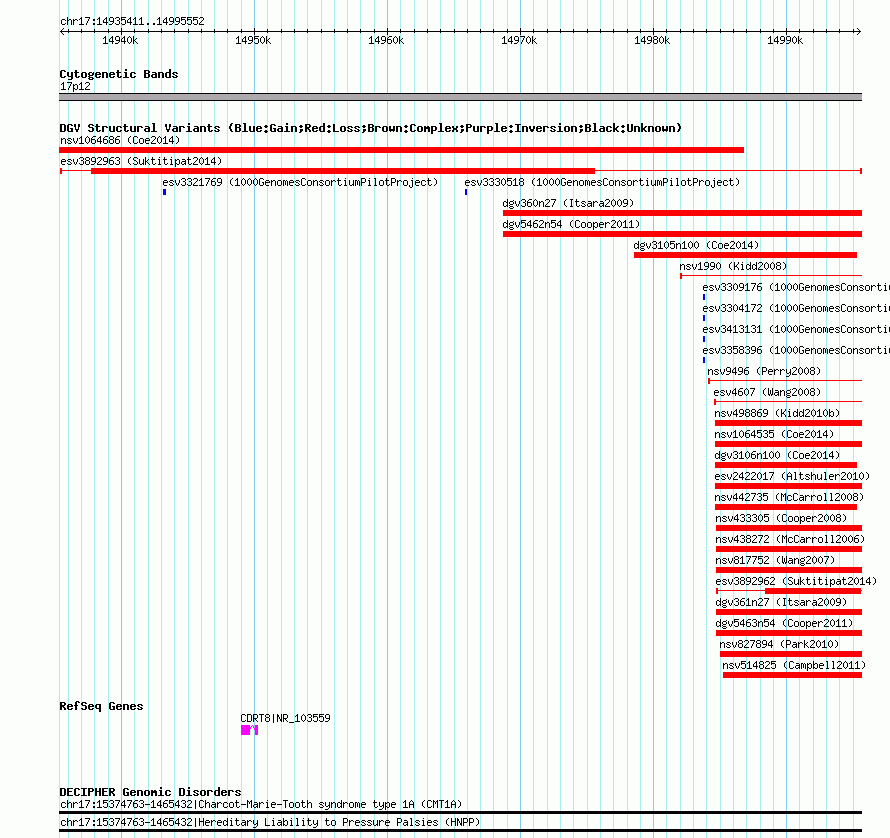
Task: Click the dgv360n27 (Itsara2009) label
Action: pyautogui.click(x=568, y=203)
